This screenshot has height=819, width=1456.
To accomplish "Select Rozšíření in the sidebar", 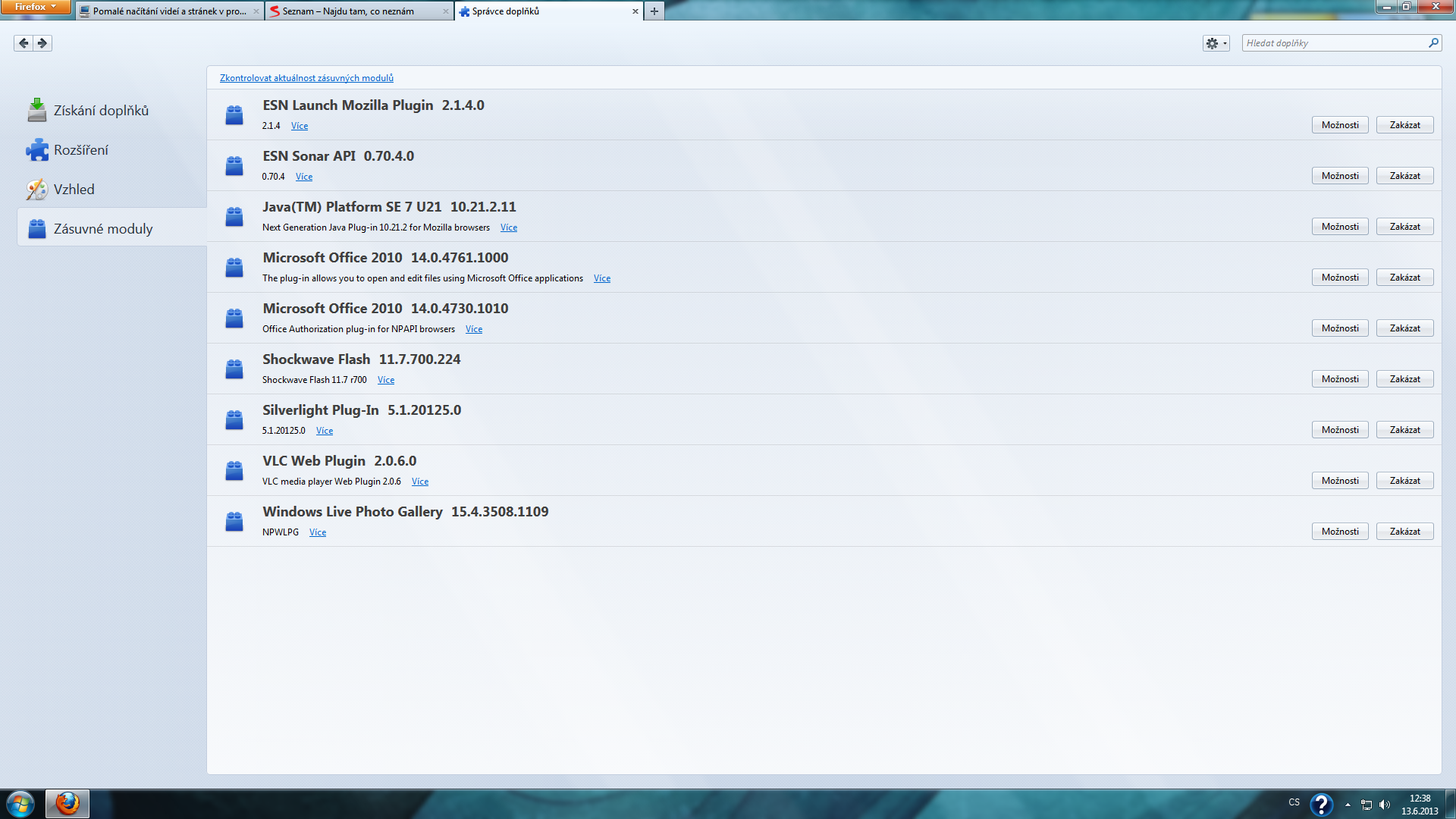I will coord(80,150).
